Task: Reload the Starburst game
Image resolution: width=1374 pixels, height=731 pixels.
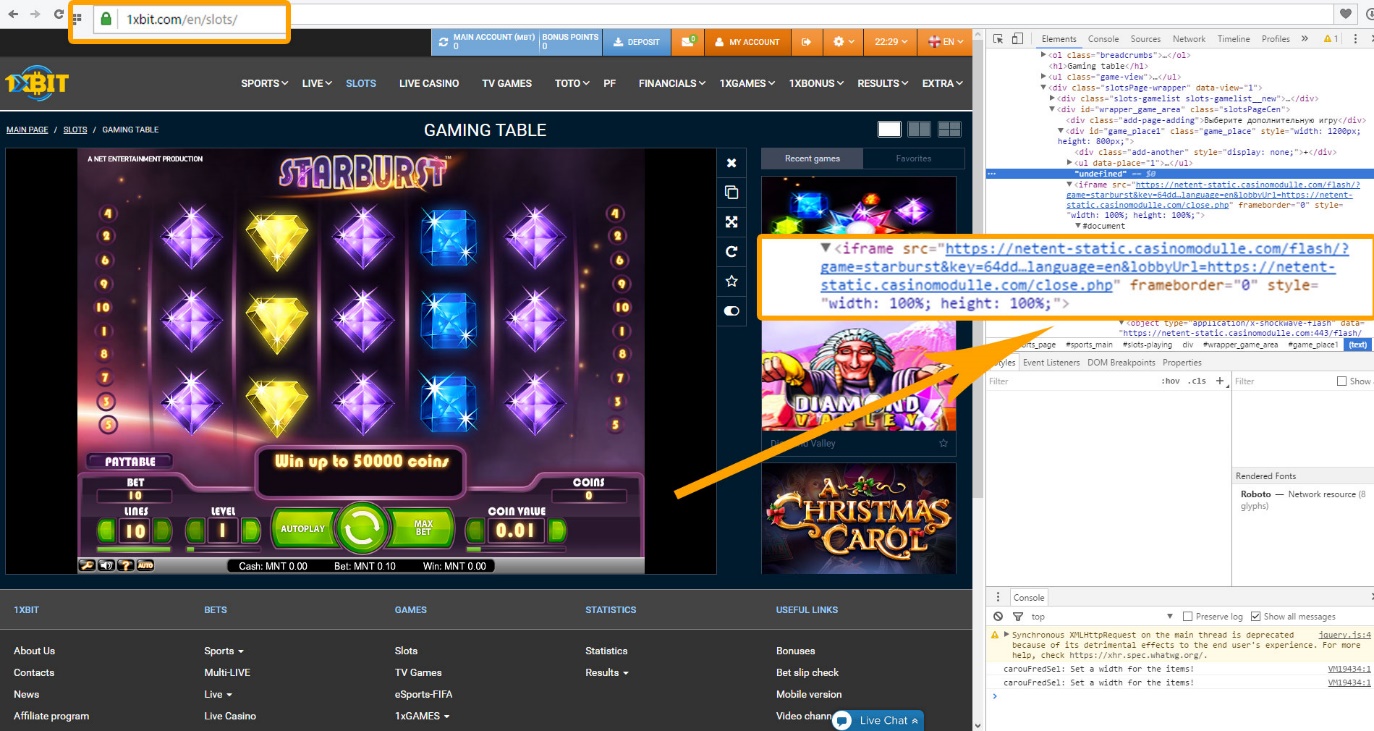Action: pos(731,252)
